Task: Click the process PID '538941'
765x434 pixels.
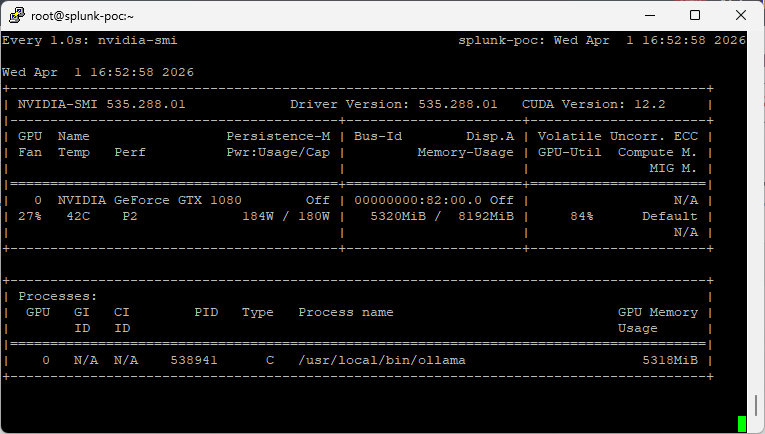Action: coord(194,360)
